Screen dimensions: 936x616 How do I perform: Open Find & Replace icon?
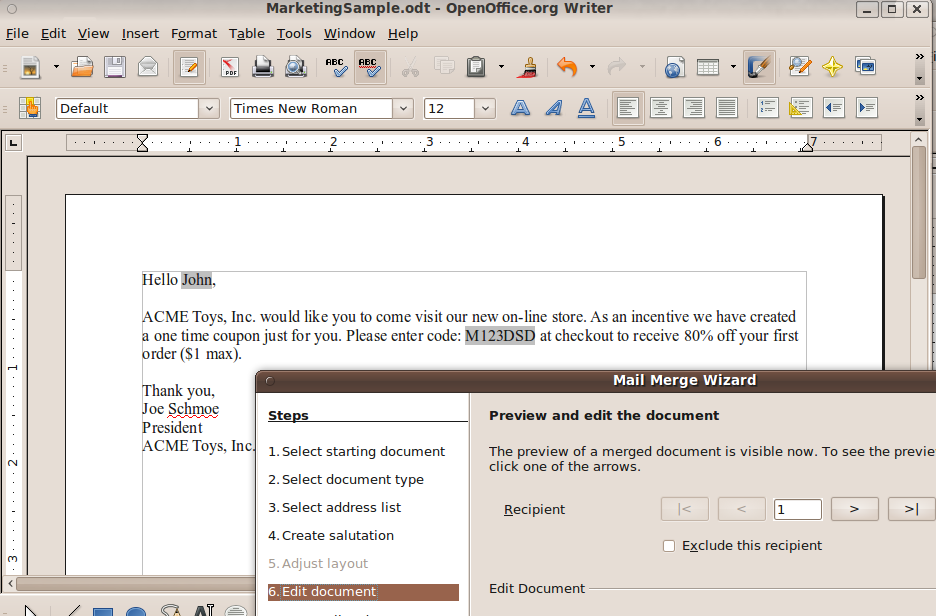click(800, 67)
